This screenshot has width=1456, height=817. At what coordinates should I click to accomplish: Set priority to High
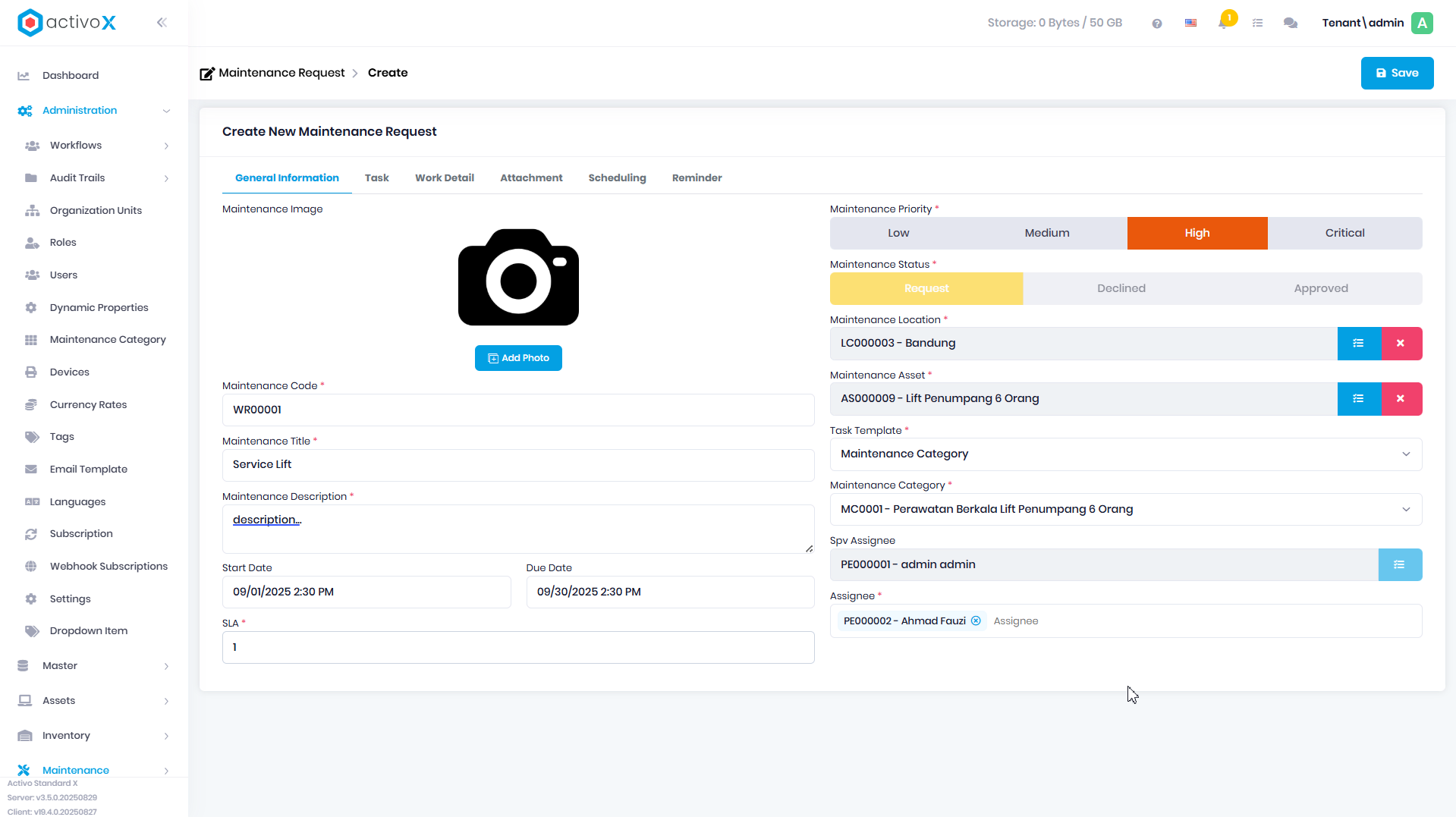click(1197, 234)
